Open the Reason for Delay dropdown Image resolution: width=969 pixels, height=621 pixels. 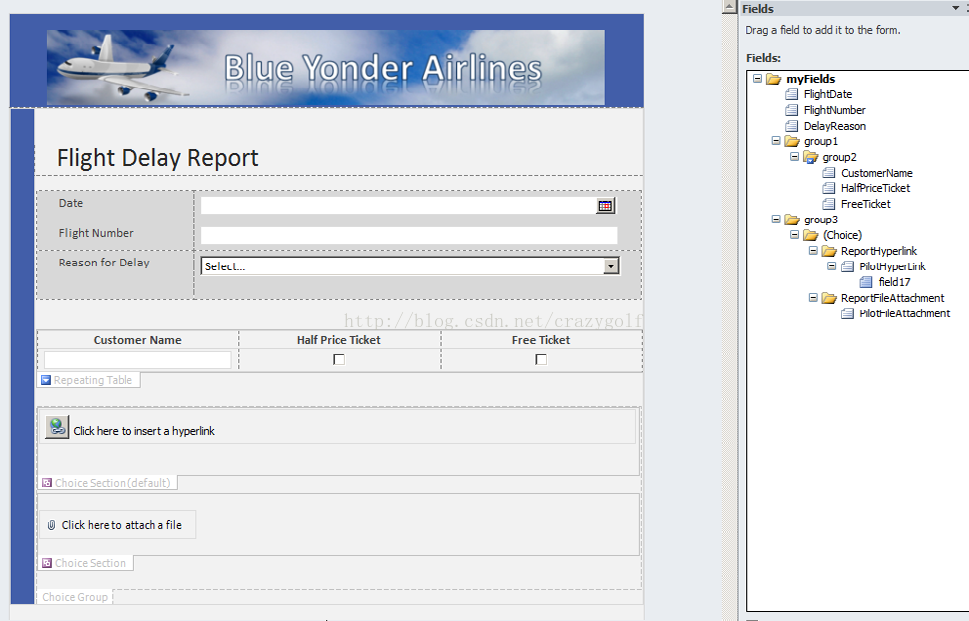611,266
